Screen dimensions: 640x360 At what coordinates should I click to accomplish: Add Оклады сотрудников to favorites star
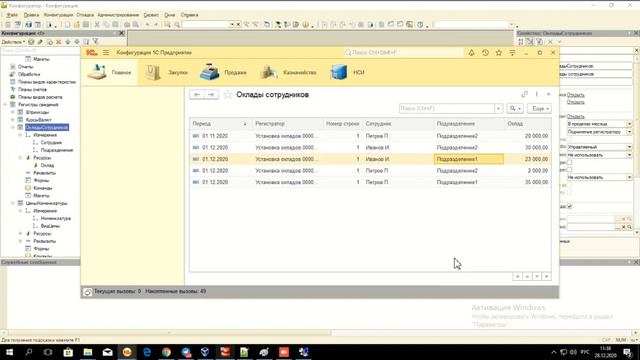pyautogui.click(x=227, y=95)
